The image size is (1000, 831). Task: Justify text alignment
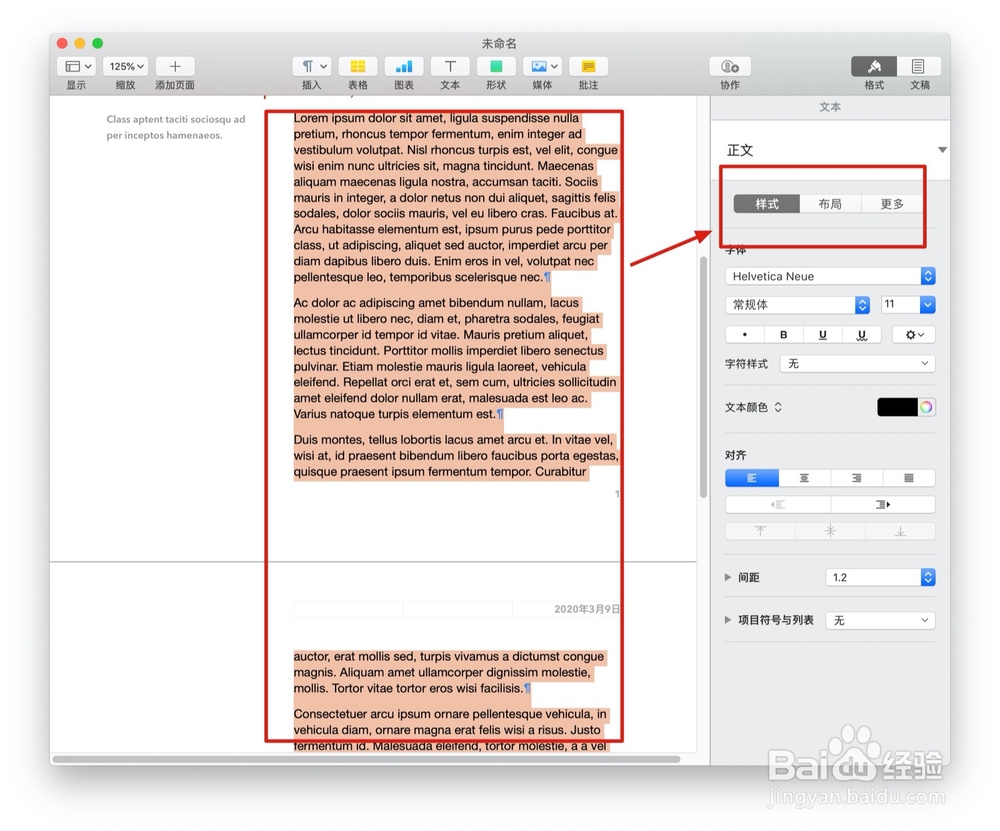coord(909,478)
